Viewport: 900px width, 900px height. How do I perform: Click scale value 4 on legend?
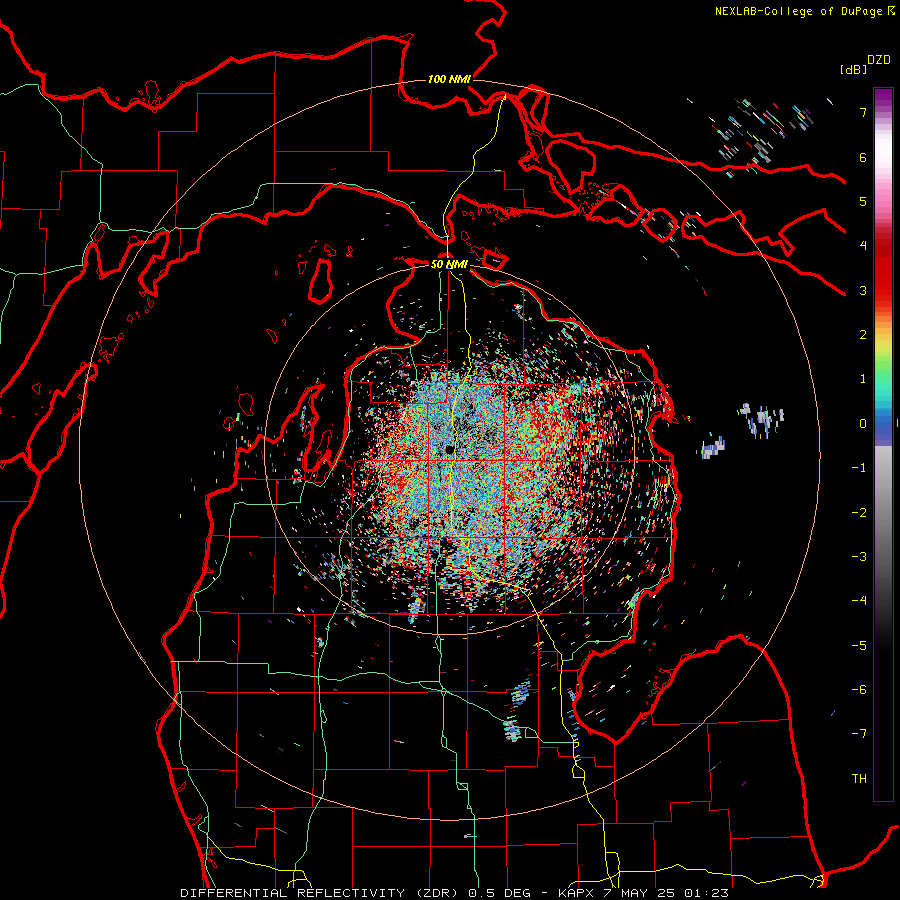click(x=863, y=246)
